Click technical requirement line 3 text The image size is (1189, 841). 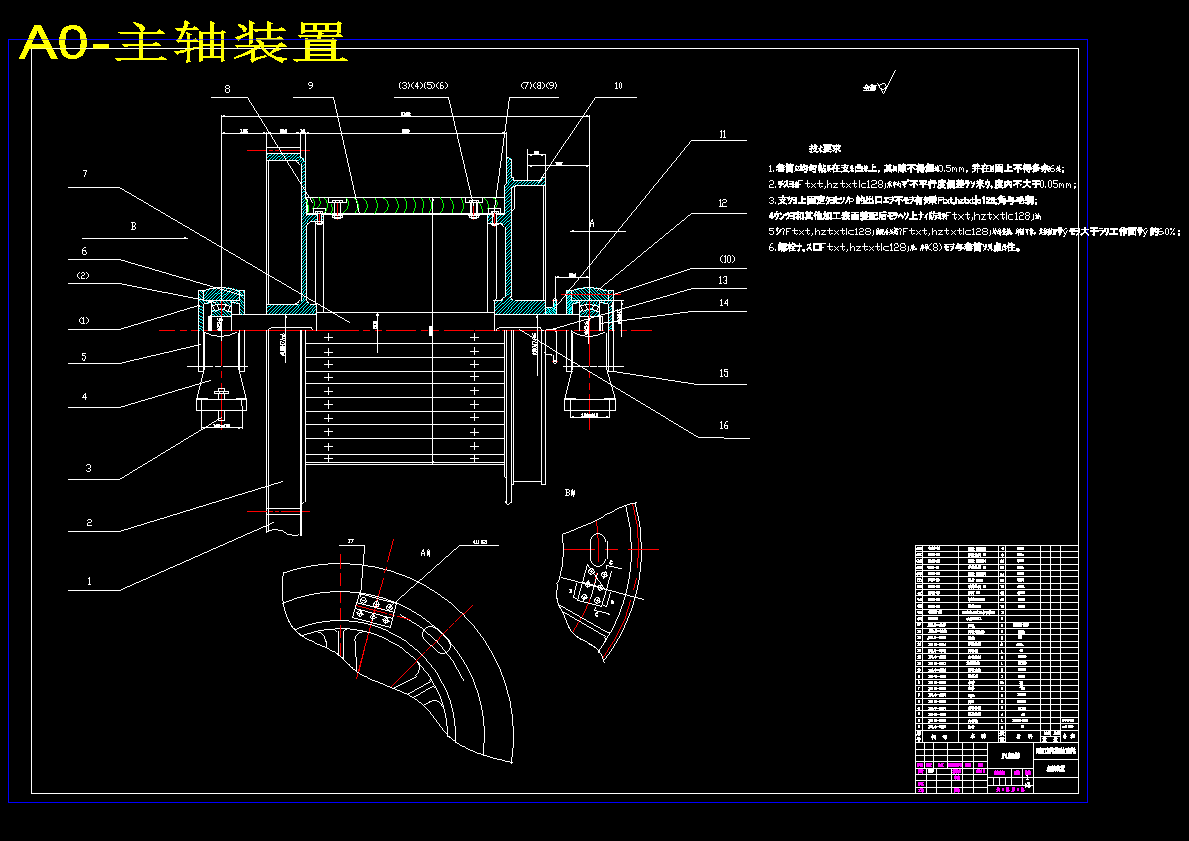902,200
